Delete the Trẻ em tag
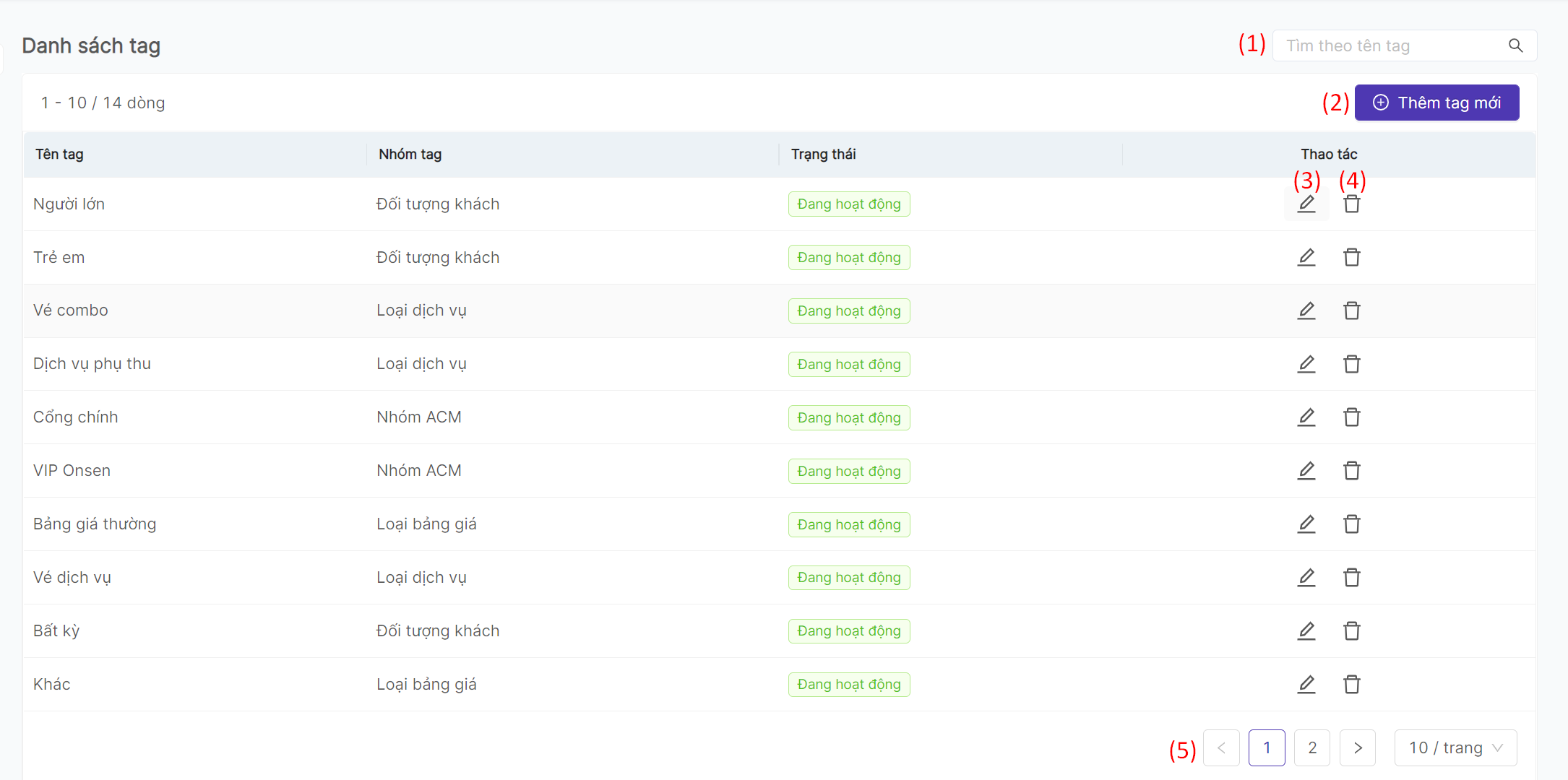Image resolution: width=1568 pixels, height=780 pixels. (x=1351, y=257)
